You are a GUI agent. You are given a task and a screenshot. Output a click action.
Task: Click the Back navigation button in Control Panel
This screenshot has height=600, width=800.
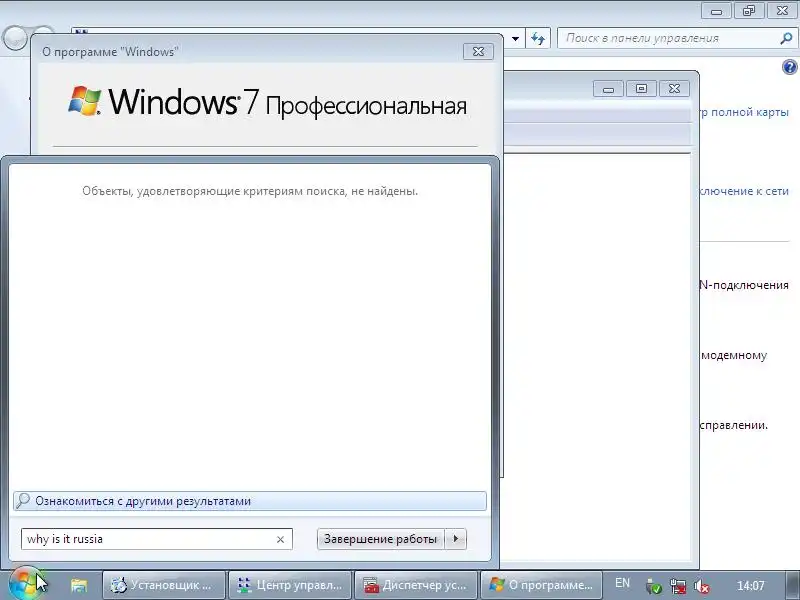click(x=14, y=38)
